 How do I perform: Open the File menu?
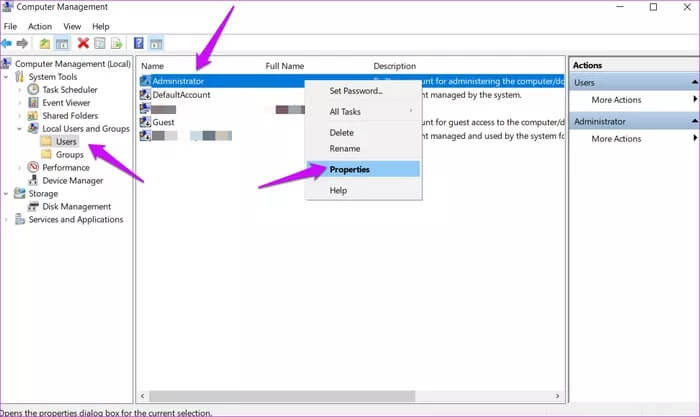coord(10,26)
